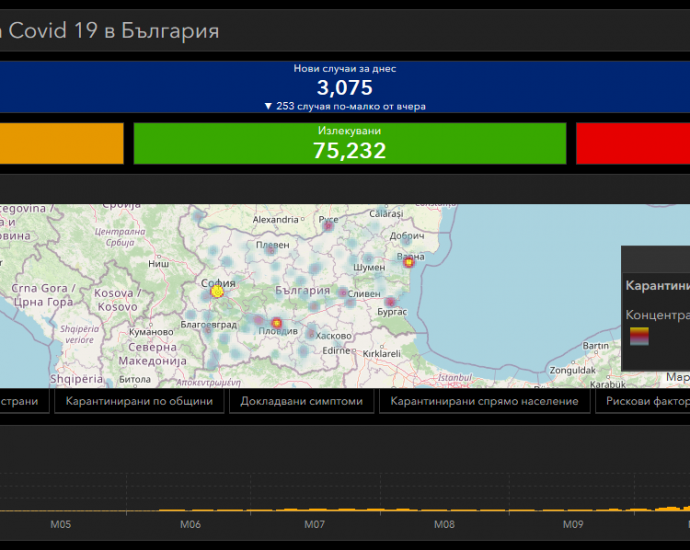Click the M06 marker on timeline
The image size is (690, 550).
click(x=190, y=524)
